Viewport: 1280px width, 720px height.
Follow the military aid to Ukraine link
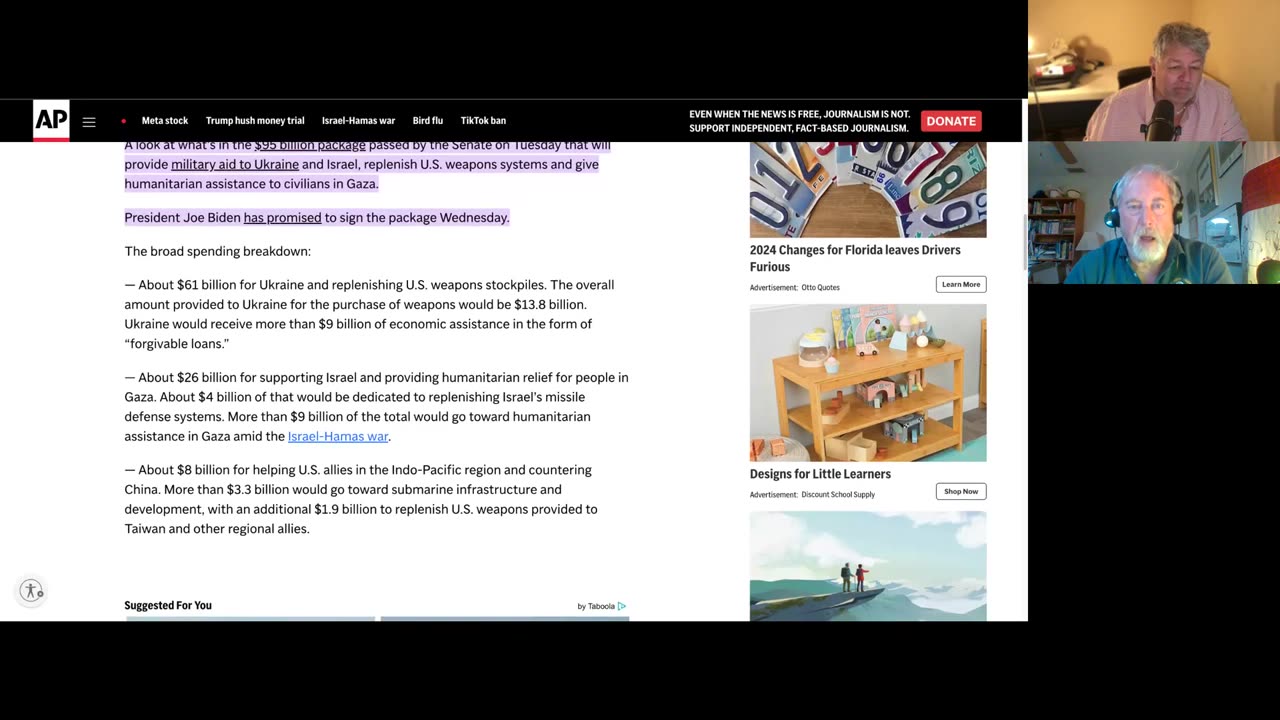point(235,164)
